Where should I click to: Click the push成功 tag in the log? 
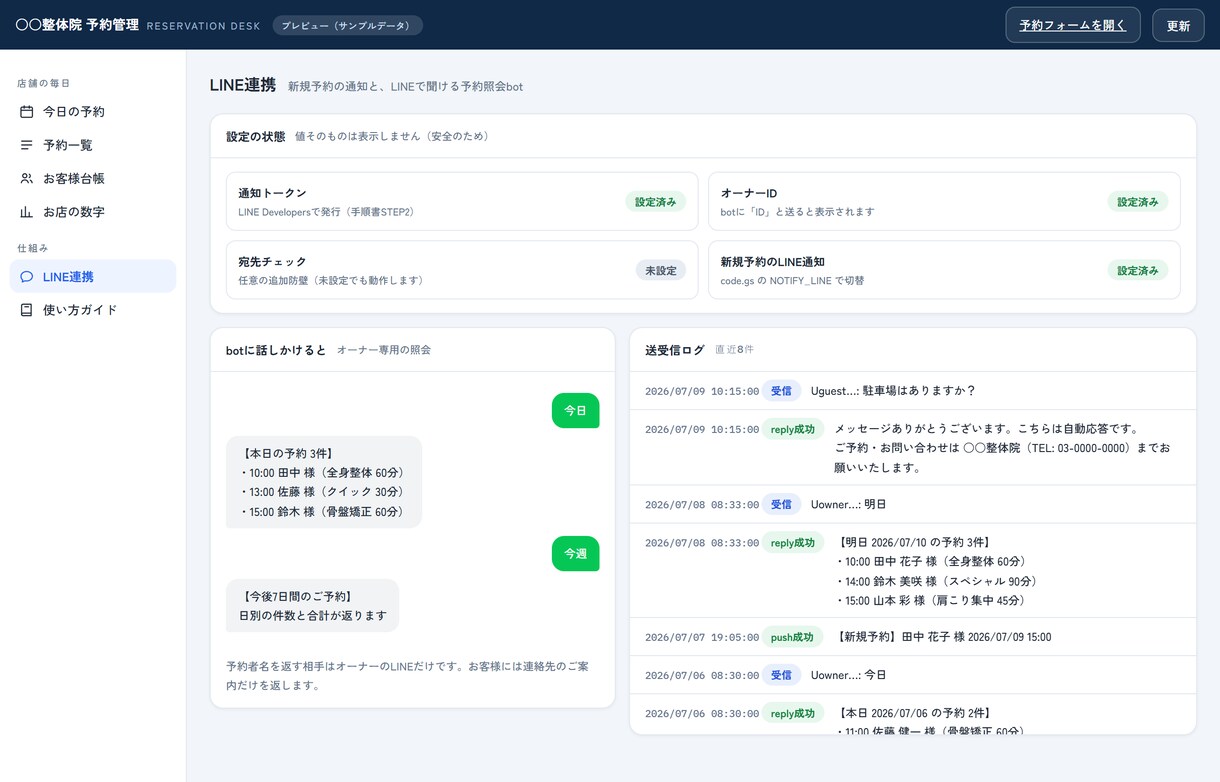coord(792,637)
